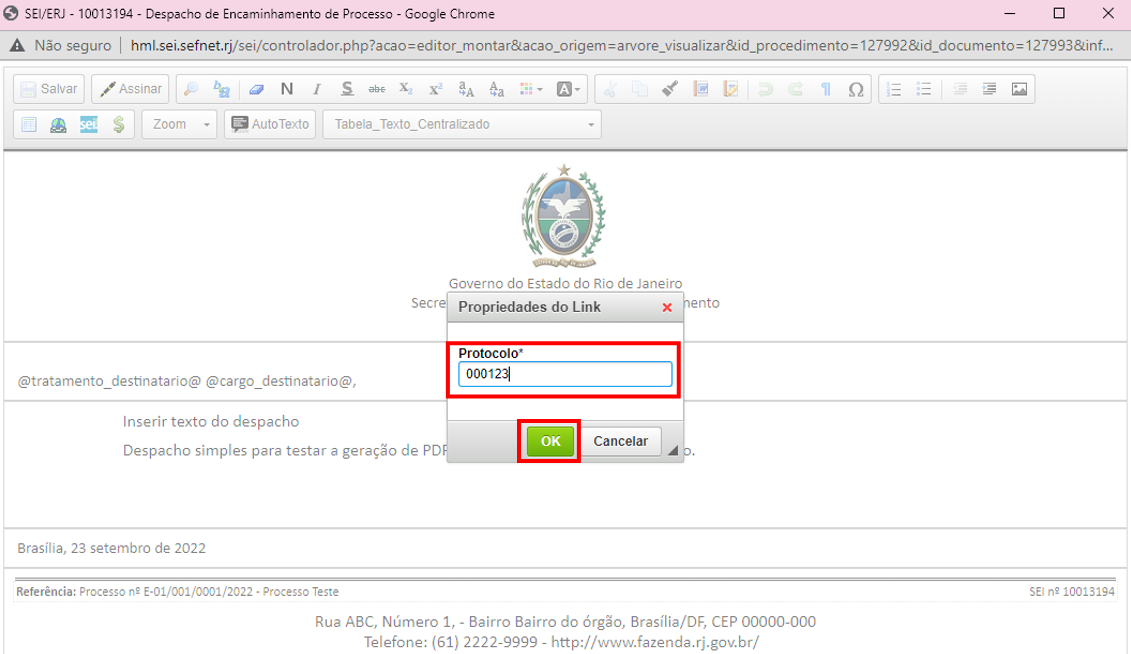Click the insert image icon
This screenshot has width=1131, height=654.
(1019, 89)
